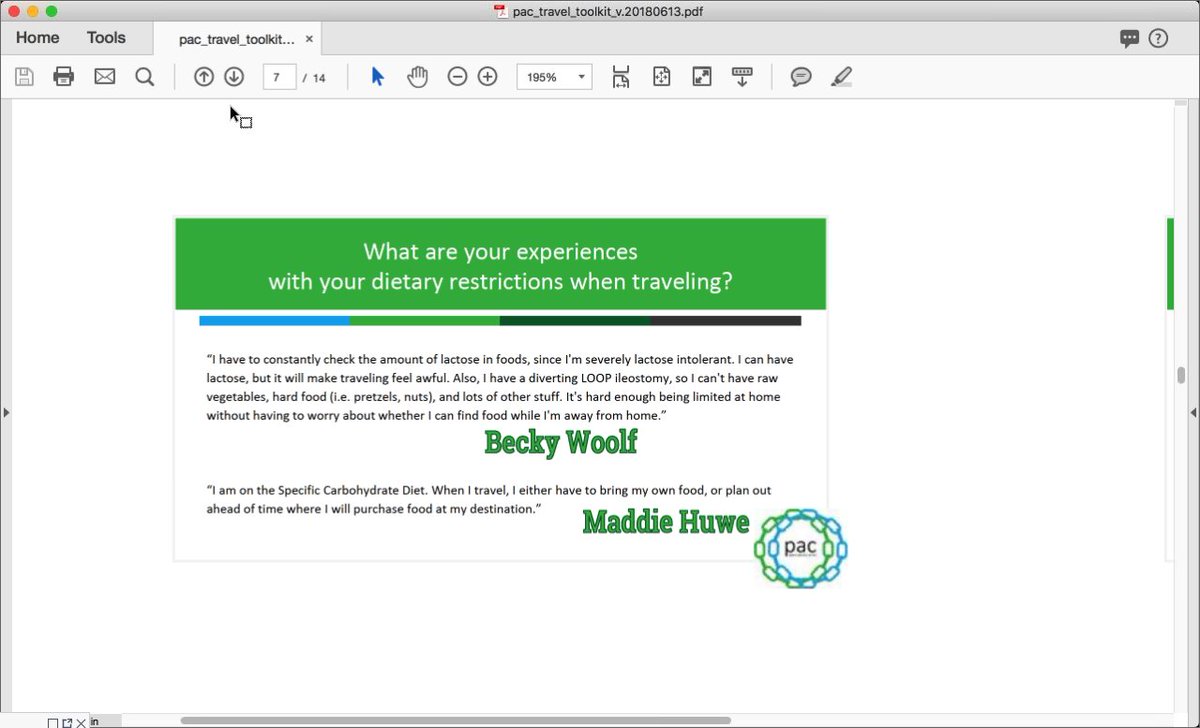
Task: Go to previous page arrow
Action: pyautogui.click(x=204, y=77)
